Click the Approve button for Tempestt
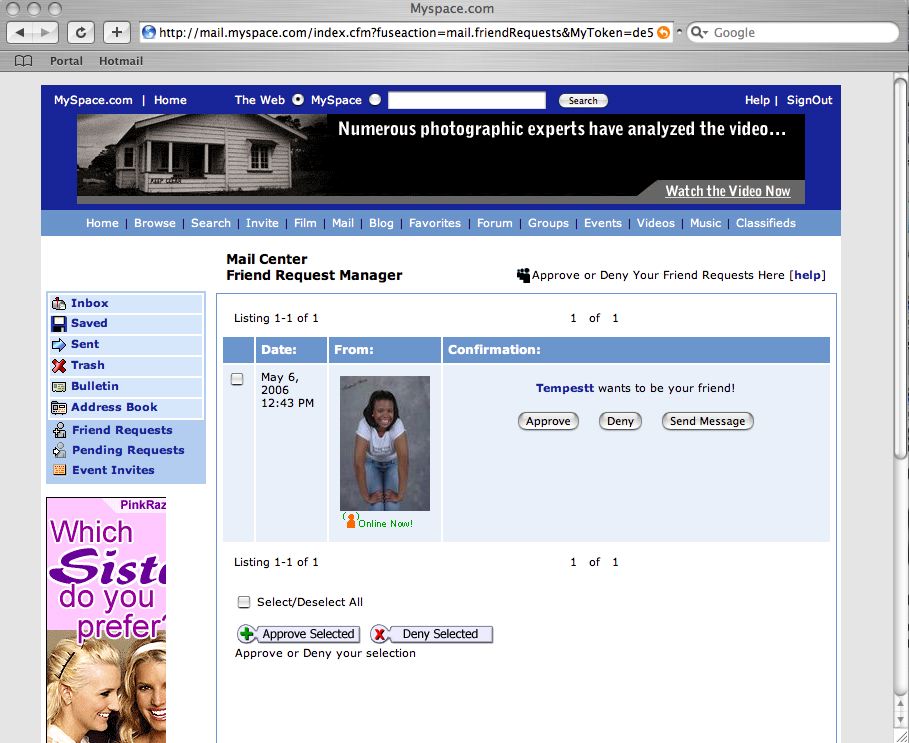Image resolution: width=909 pixels, height=743 pixels. coord(548,421)
